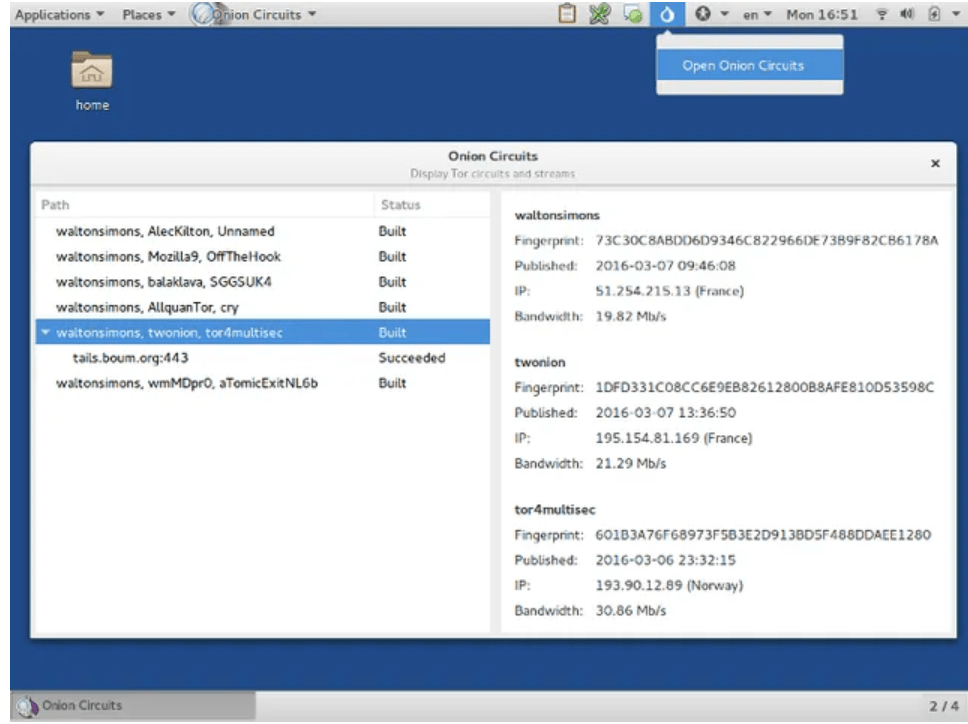Select circuit waltonsimons, balaklava, SGGSUK4

coord(262,282)
